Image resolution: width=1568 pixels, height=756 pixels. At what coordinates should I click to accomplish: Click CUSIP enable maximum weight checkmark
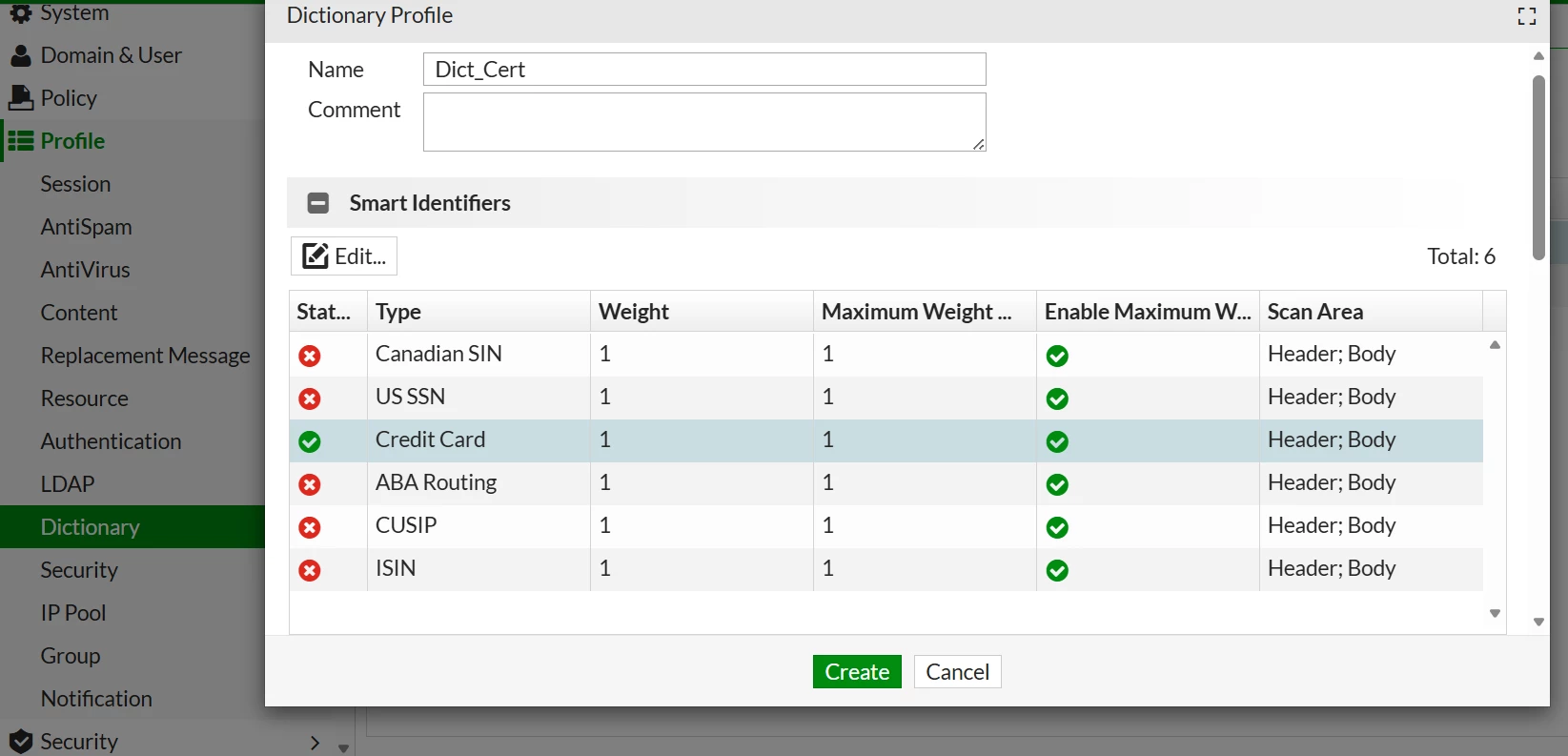point(1057,527)
